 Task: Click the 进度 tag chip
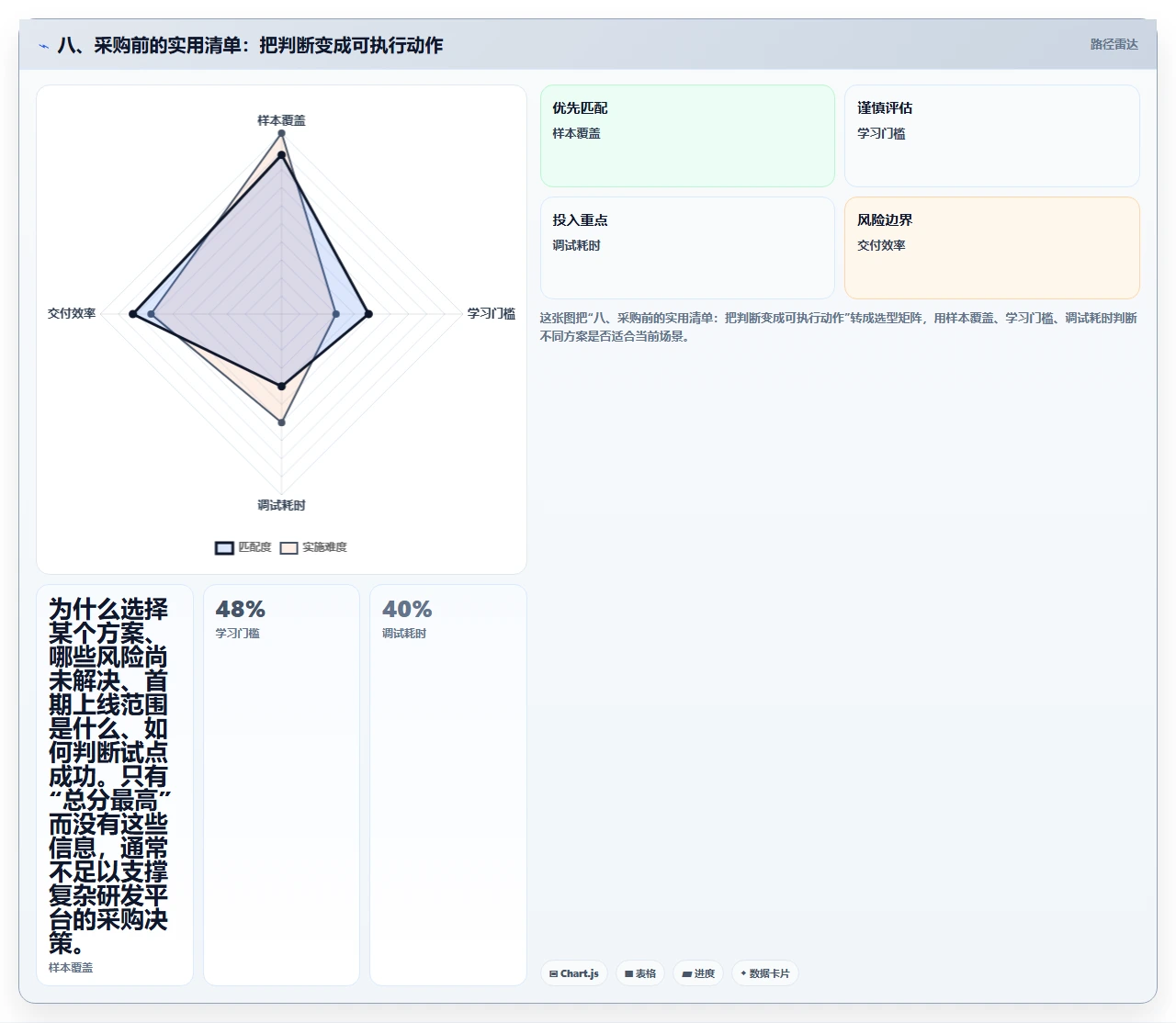coord(698,973)
